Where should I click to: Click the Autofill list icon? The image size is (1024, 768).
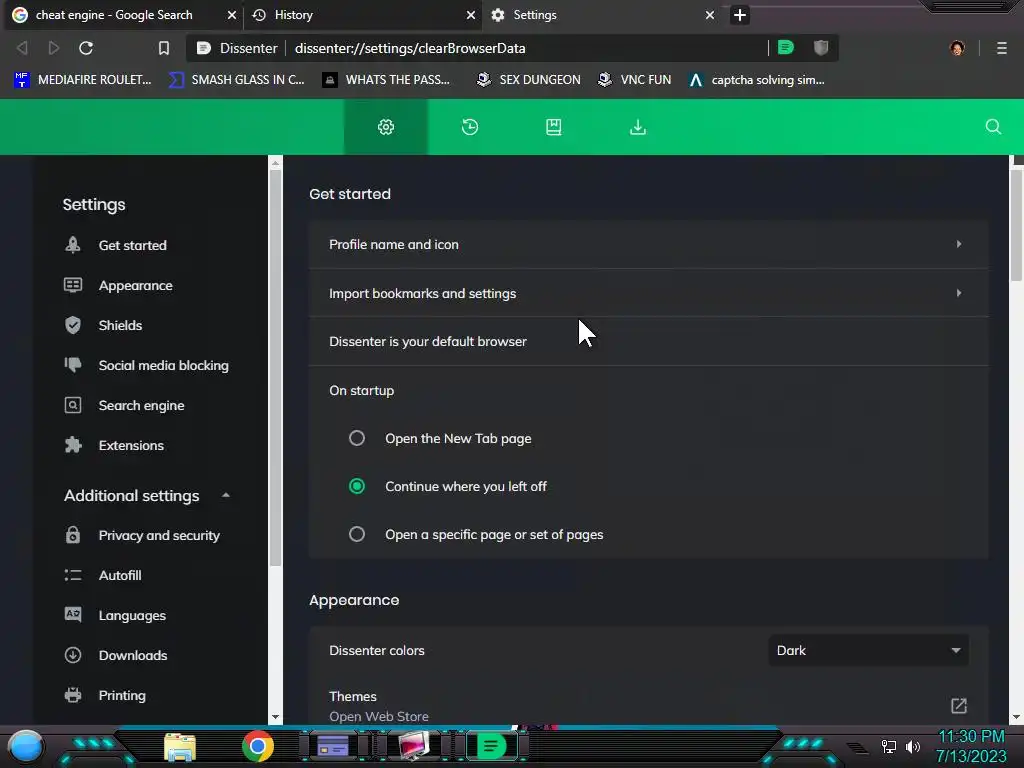[73, 575]
